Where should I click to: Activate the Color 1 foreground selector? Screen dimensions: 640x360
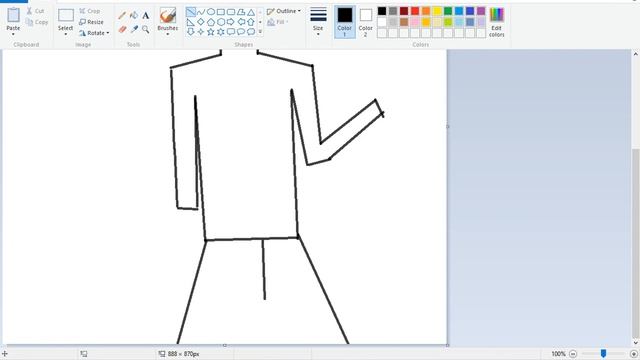coord(344,22)
